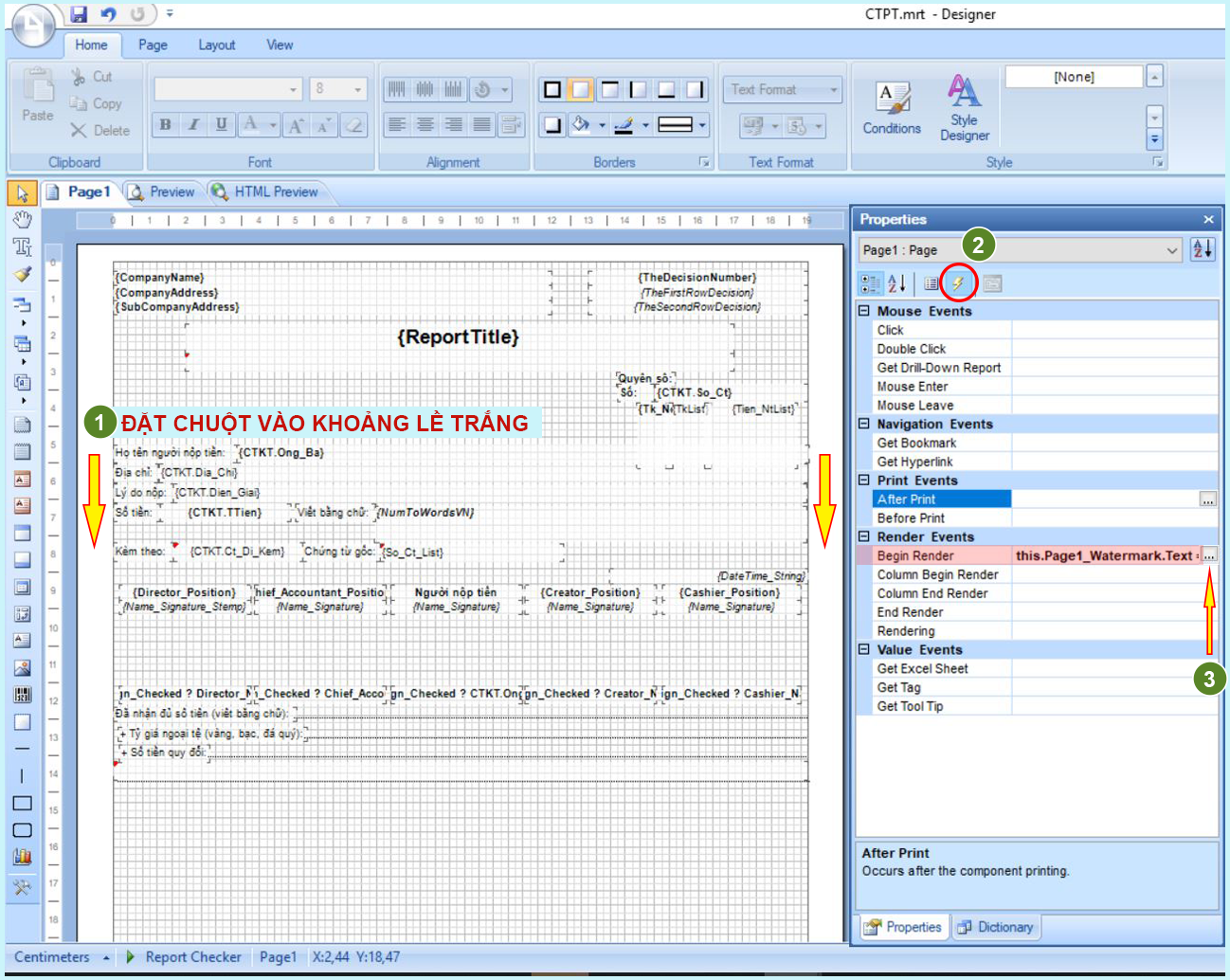Click the Begin Render event value field
The image size is (1230, 980).
click(x=1106, y=555)
